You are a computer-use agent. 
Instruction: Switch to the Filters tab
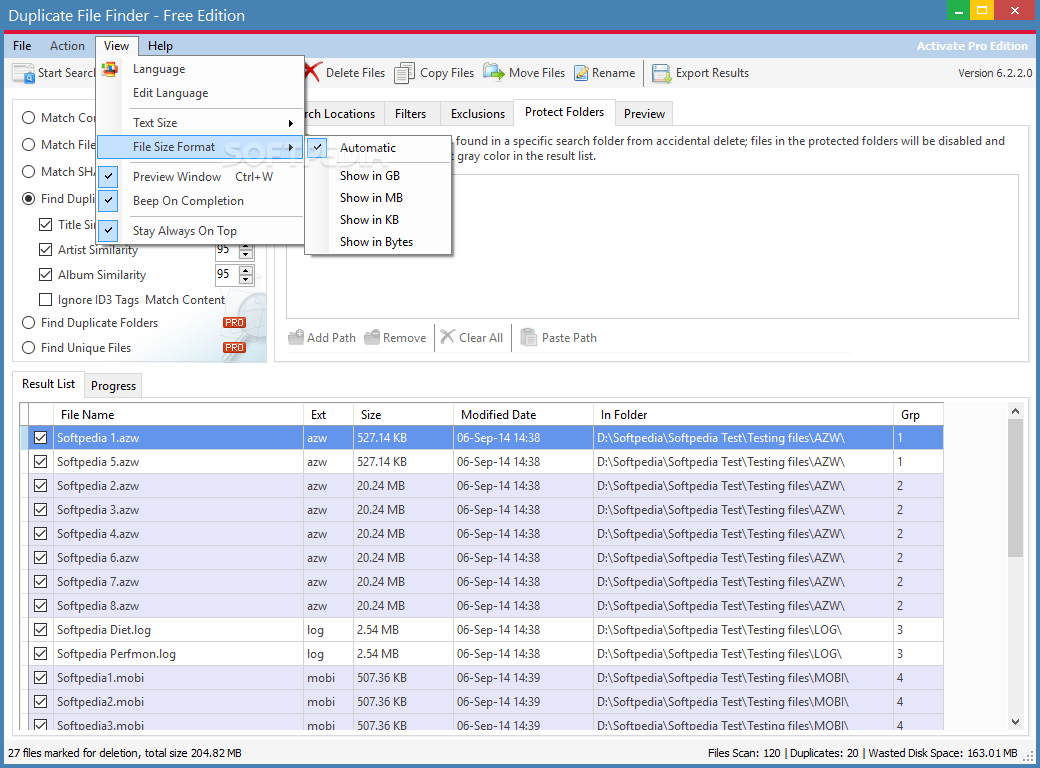coord(411,113)
